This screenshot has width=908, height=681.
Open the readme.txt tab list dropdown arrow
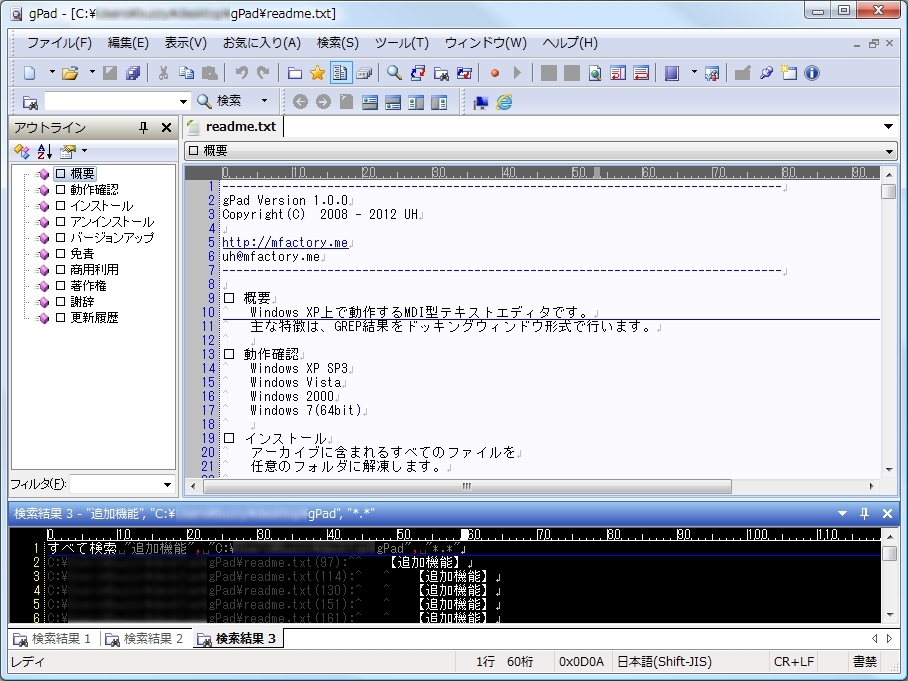890,127
